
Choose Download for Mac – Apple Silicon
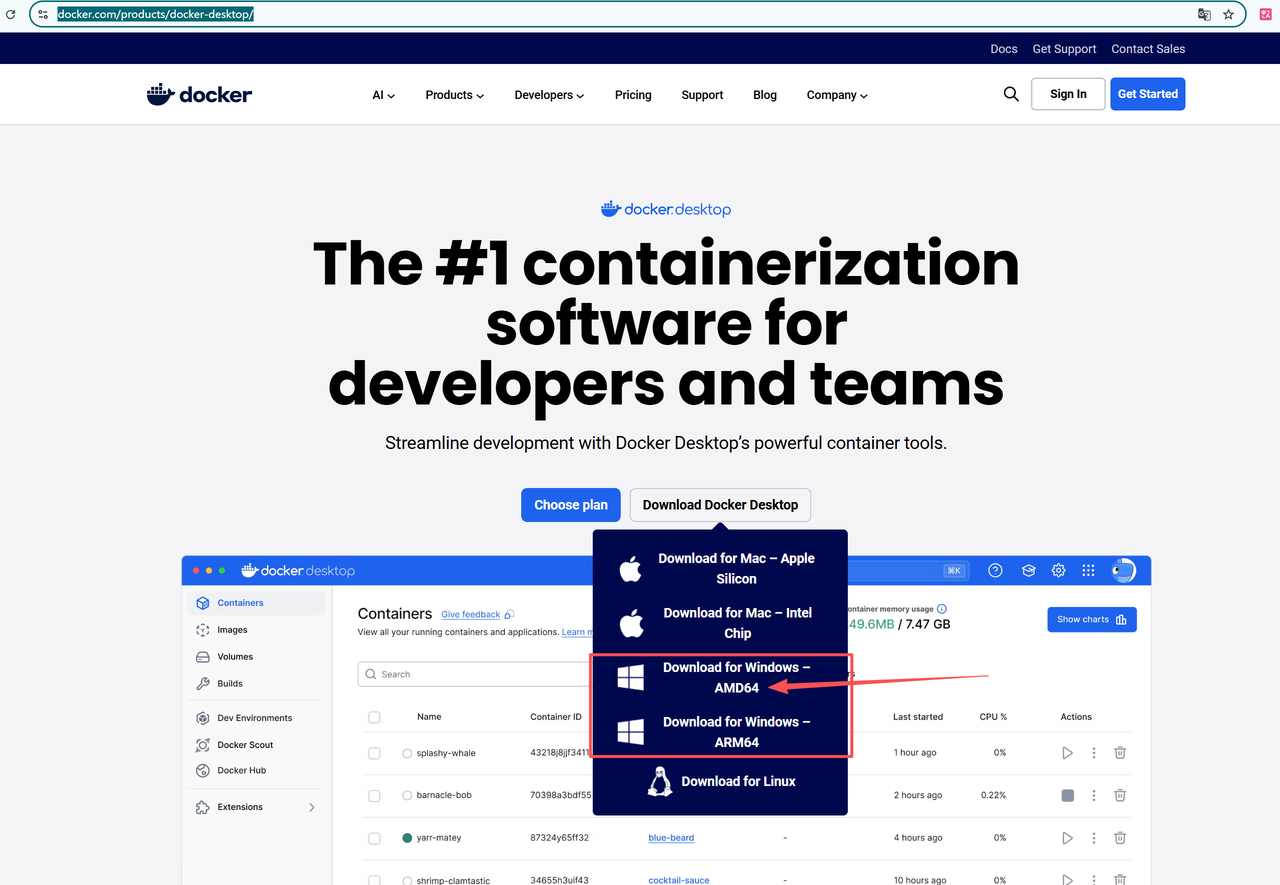(720, 568)
